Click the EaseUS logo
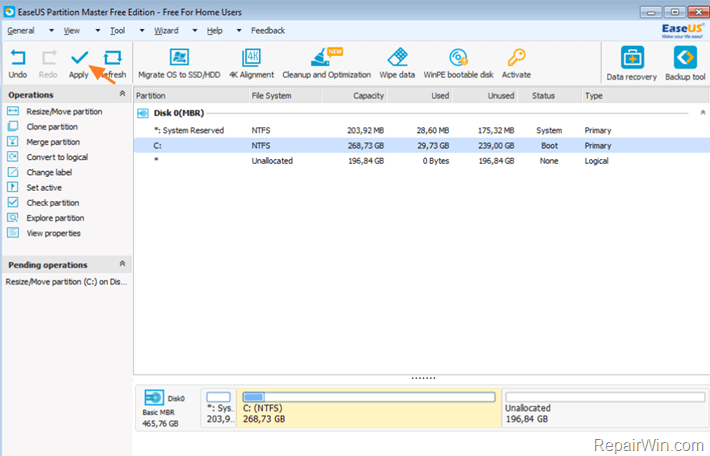710x456 pixels. coord(682,31)
